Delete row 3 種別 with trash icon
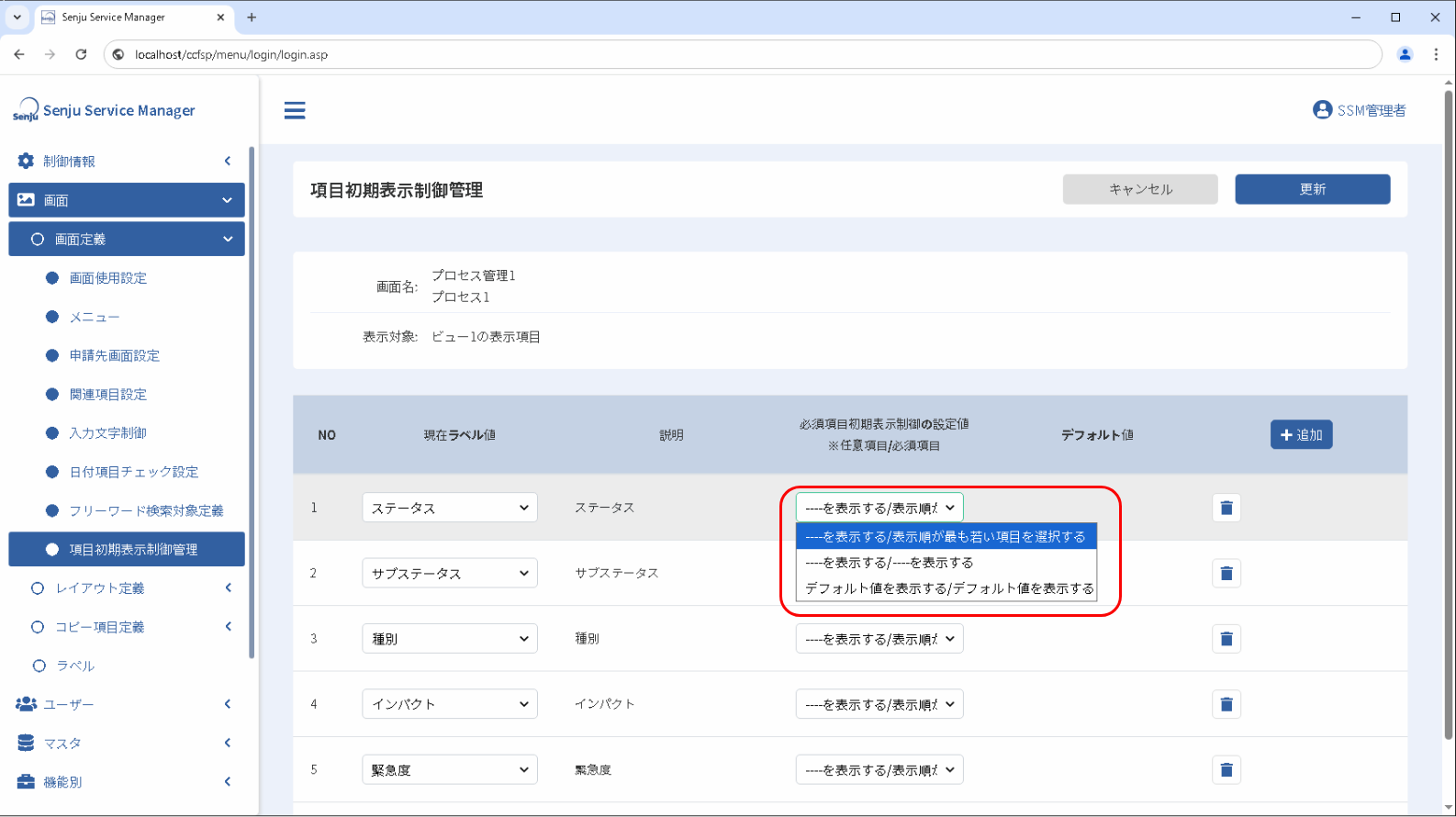This screenshot has height=817, width=1456. click(1226, 639)
